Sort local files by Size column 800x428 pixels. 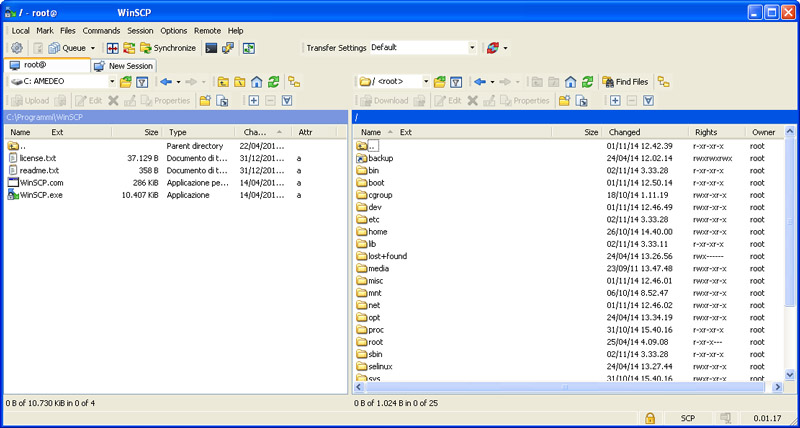pos(137,132)
